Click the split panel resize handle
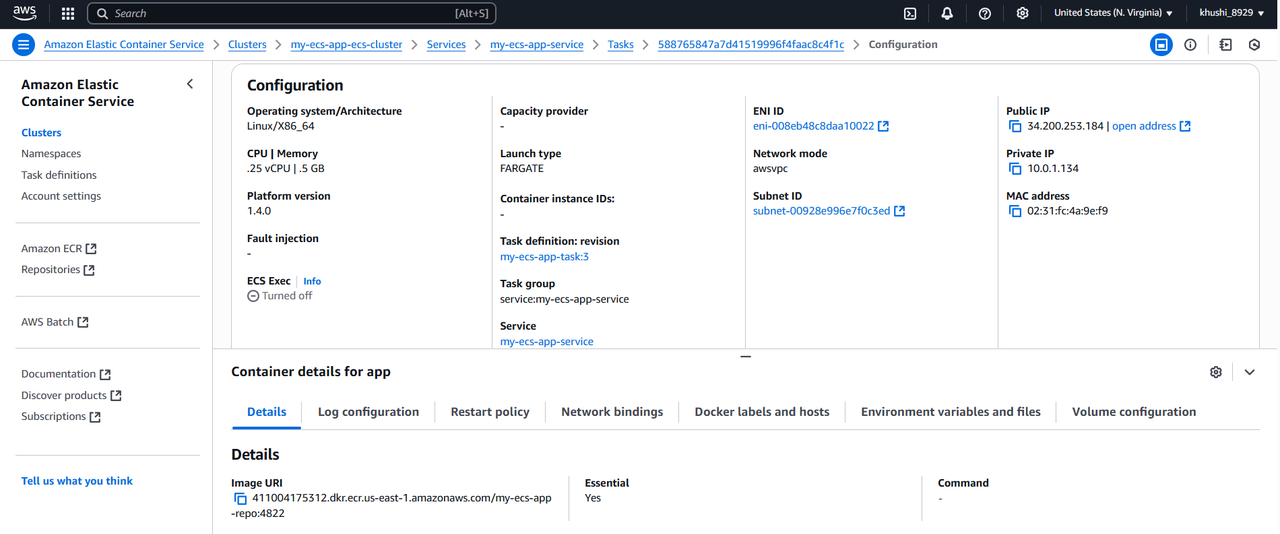 tap(745, 356)
